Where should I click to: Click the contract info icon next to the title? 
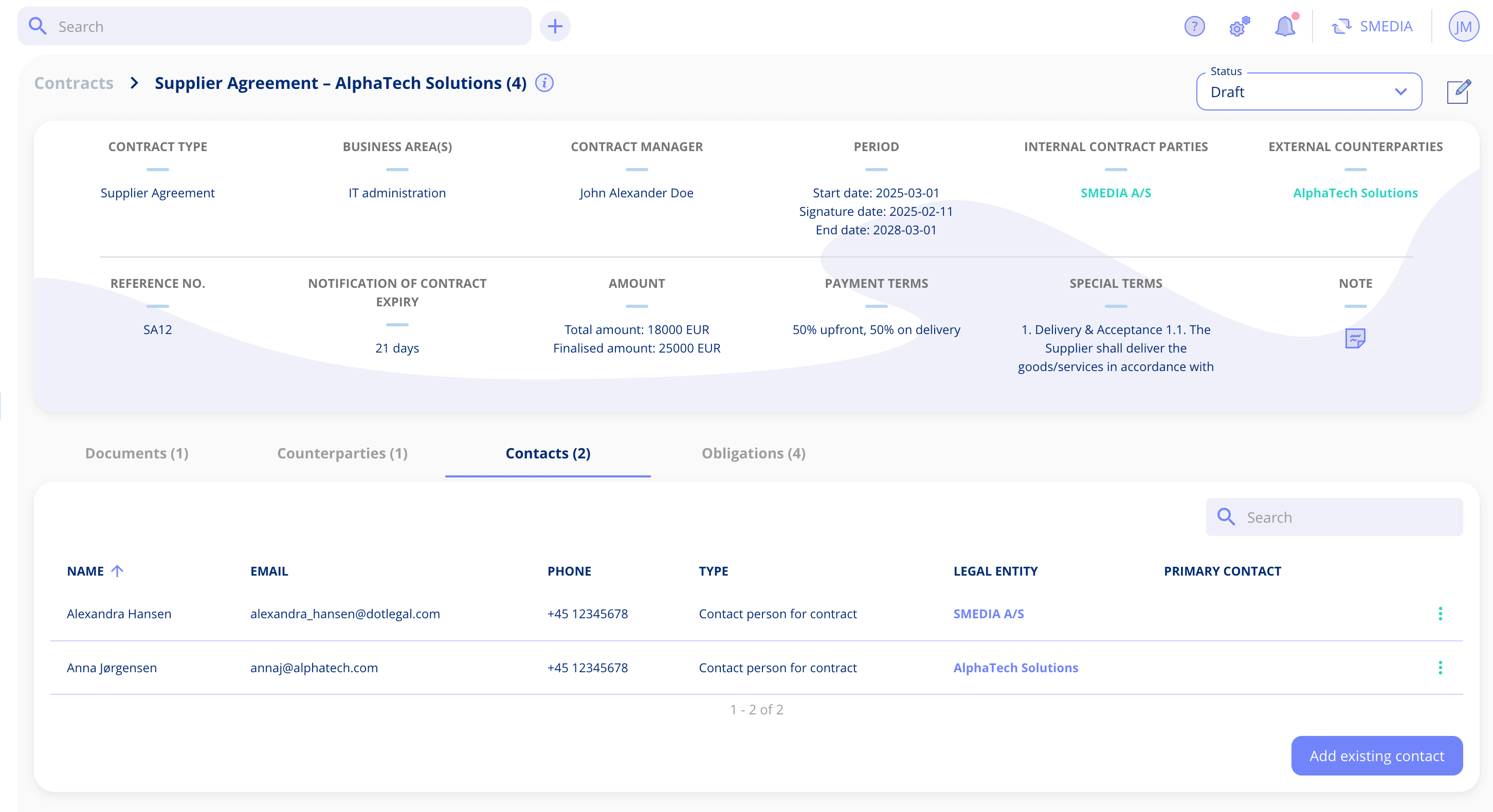click(544, 83)
